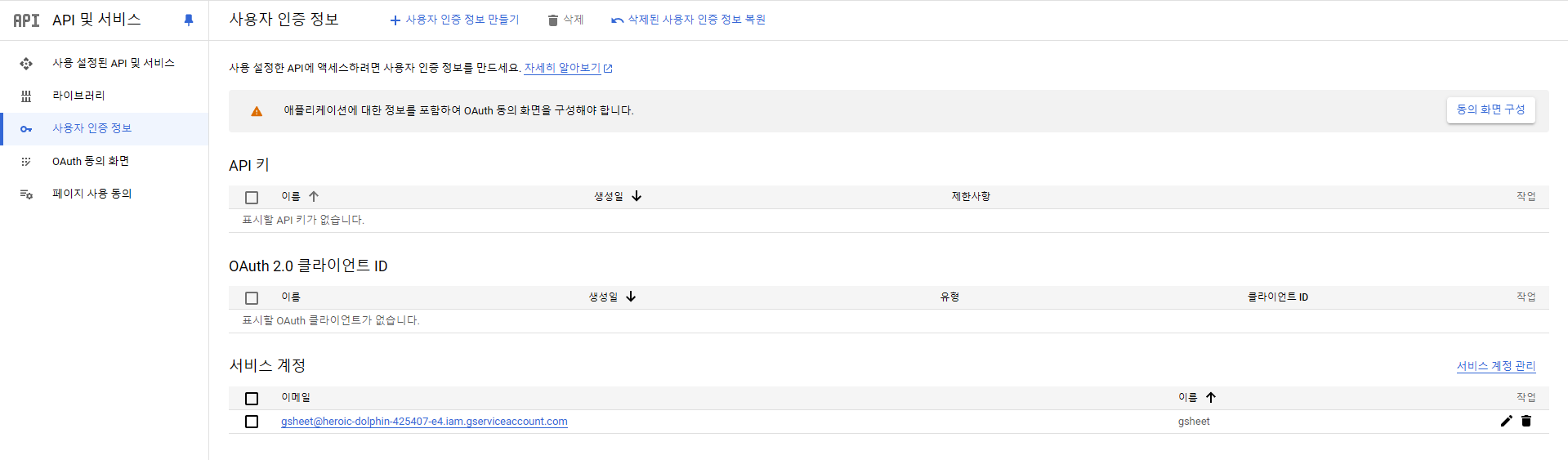
Task: Tick the select-all checkbox in API 키 table
Action: pos(252,198)
